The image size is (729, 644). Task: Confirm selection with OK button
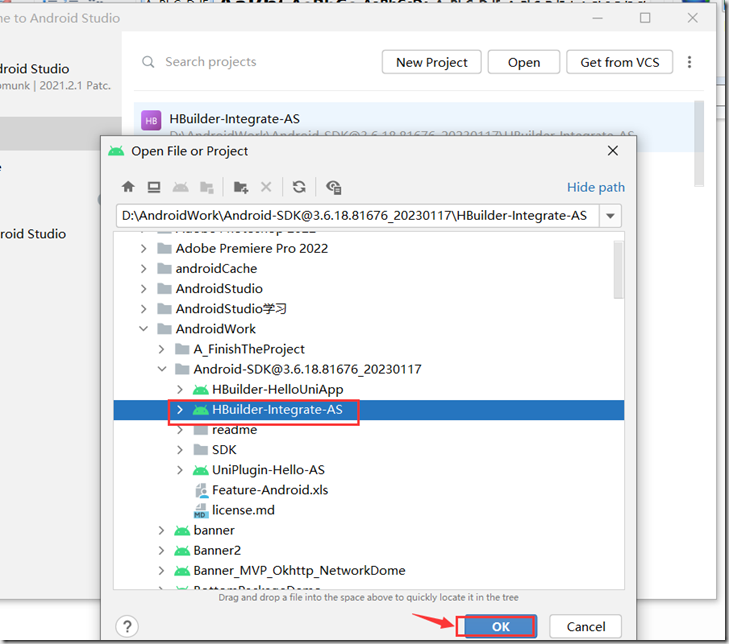(499, 626)
